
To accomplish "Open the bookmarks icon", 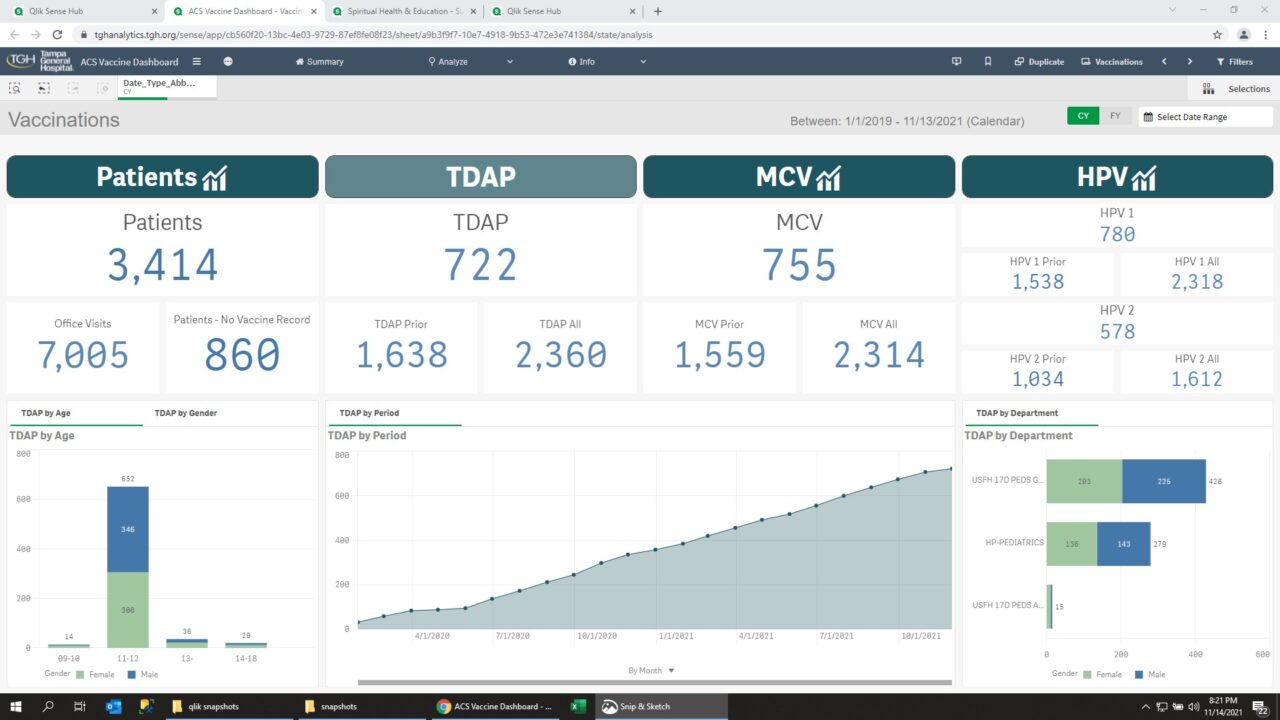I will [988, 61].
